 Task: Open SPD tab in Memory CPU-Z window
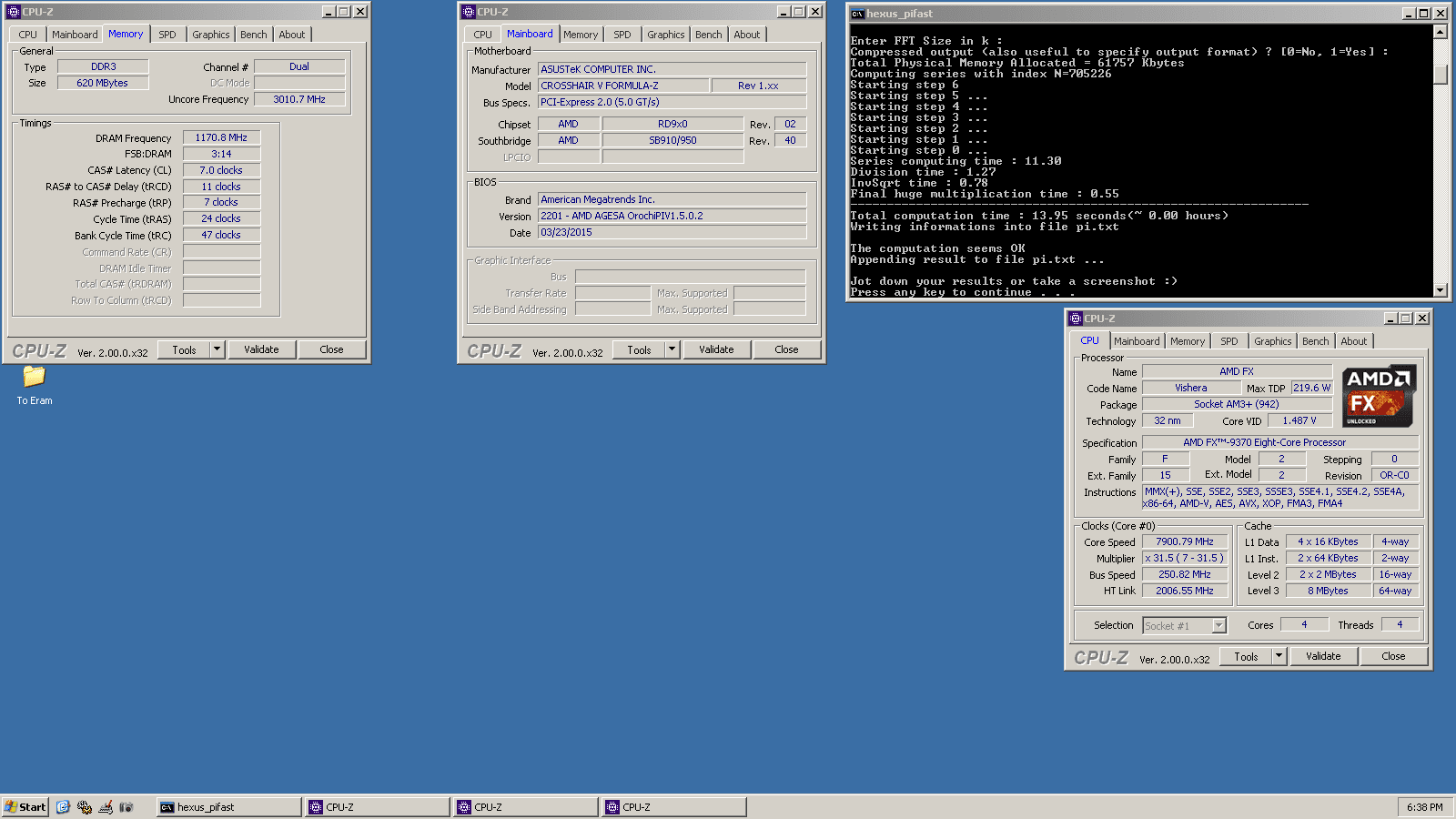coord(167,35)
